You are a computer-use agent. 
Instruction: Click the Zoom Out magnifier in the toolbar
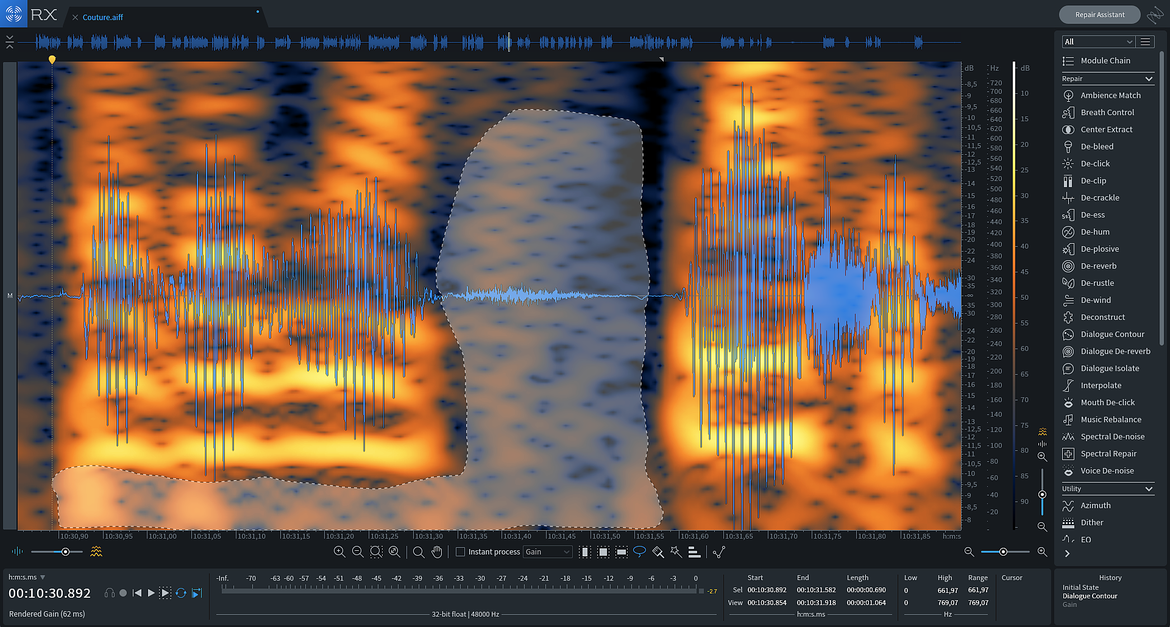click(x=357, y=552)
